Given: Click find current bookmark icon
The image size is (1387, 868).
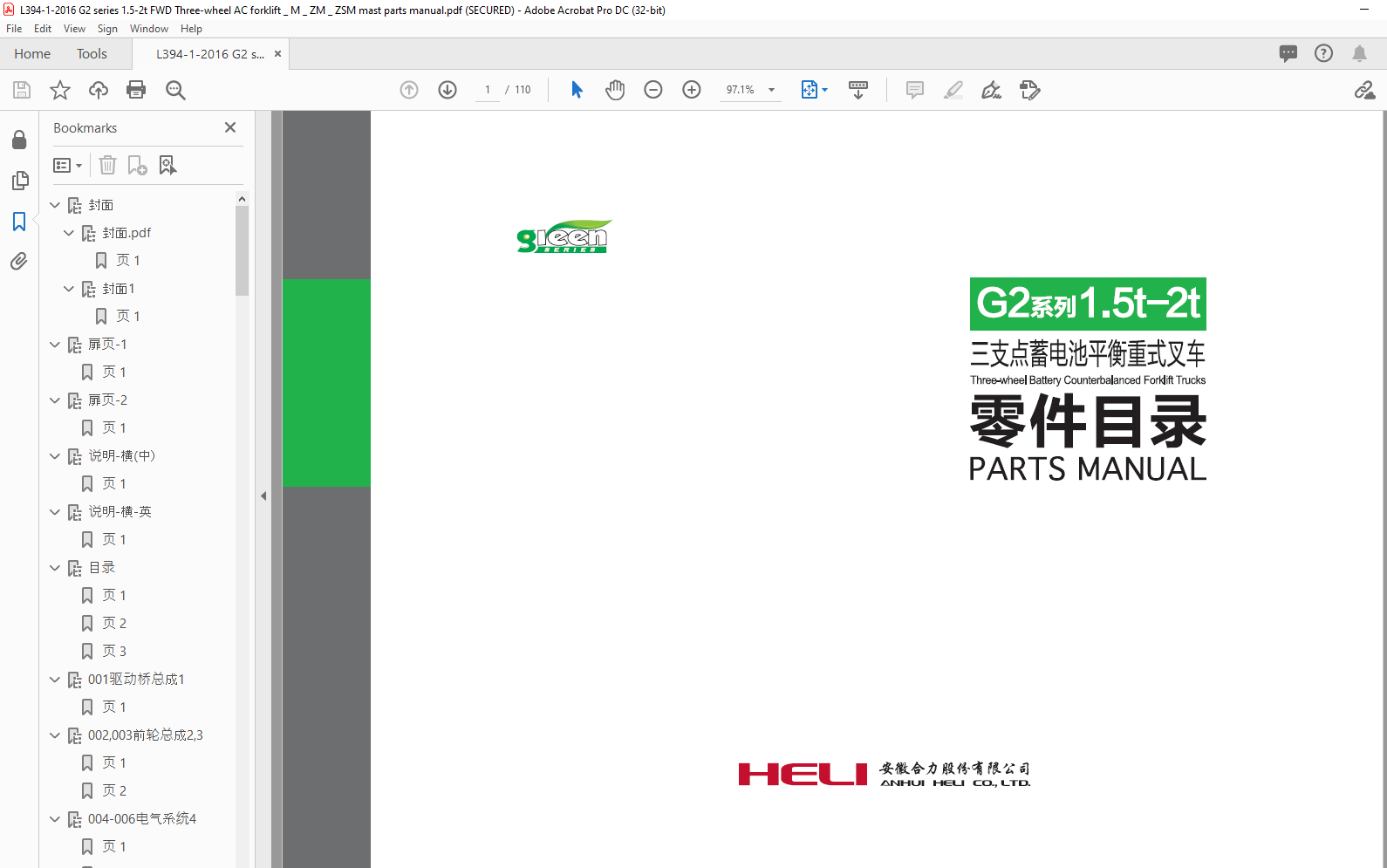Looking at the screenshot, I should click(167, 165).
